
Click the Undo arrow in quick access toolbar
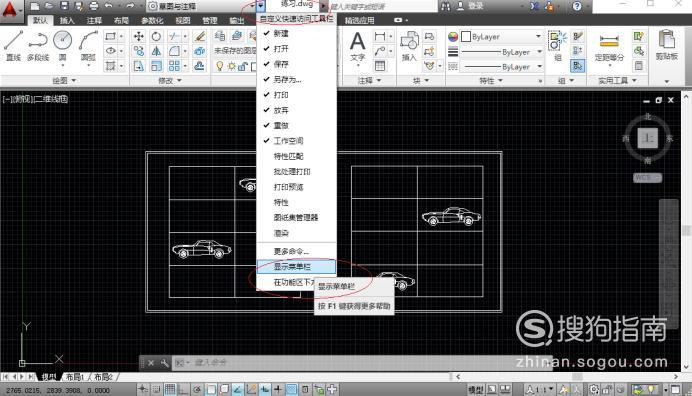click(109, 6)
